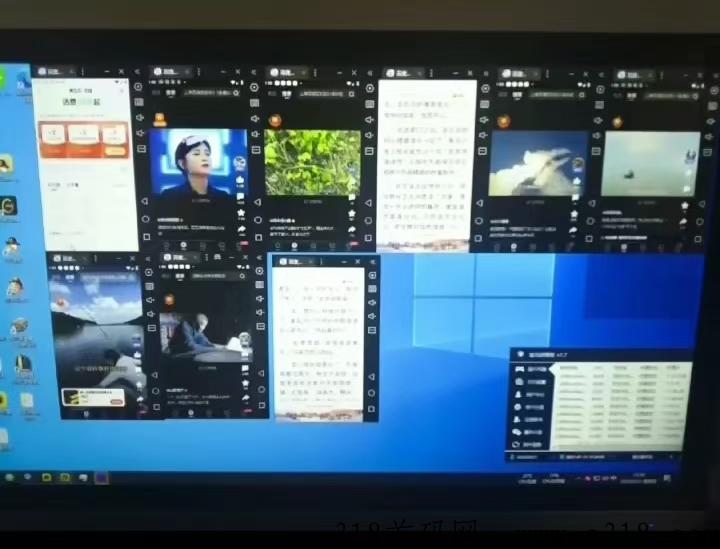Click the search magnifier above the woman's video
This screenshot has height=549, width=720.
click(x=236, y=93)
